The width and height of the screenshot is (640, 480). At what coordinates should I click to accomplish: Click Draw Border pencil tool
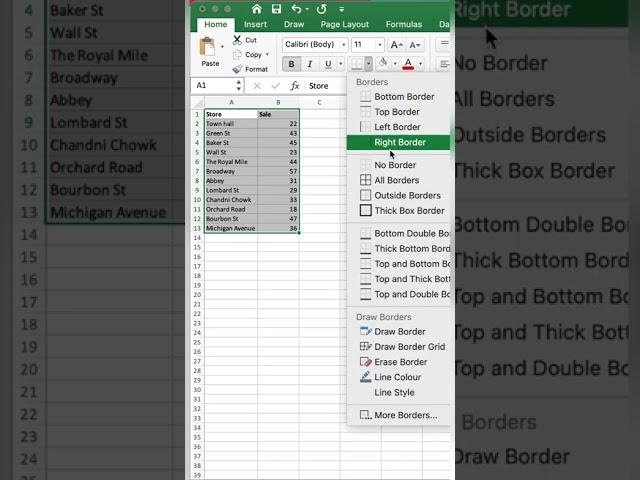pyautogui.click(x=398, y=331)
